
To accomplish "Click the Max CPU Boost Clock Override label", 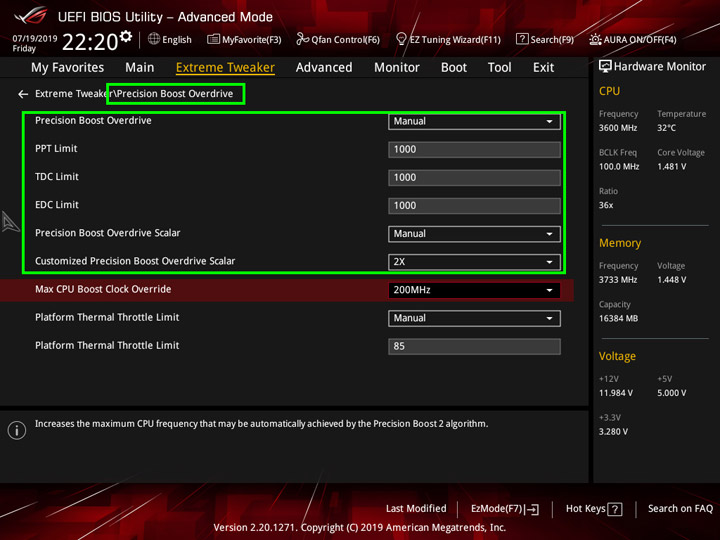I will coord(103,289).
